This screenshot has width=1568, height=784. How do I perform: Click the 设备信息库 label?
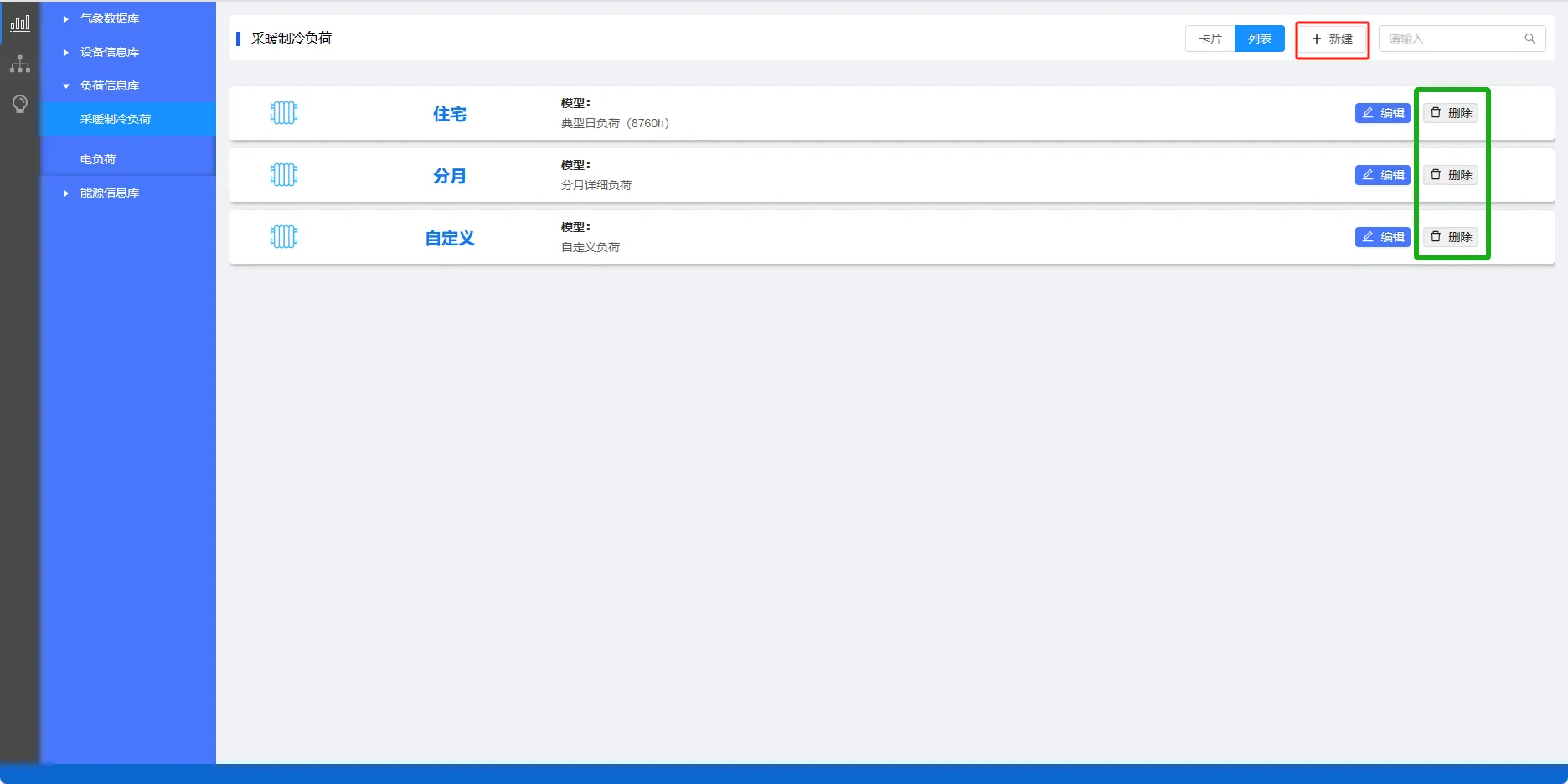coord(110,52)
